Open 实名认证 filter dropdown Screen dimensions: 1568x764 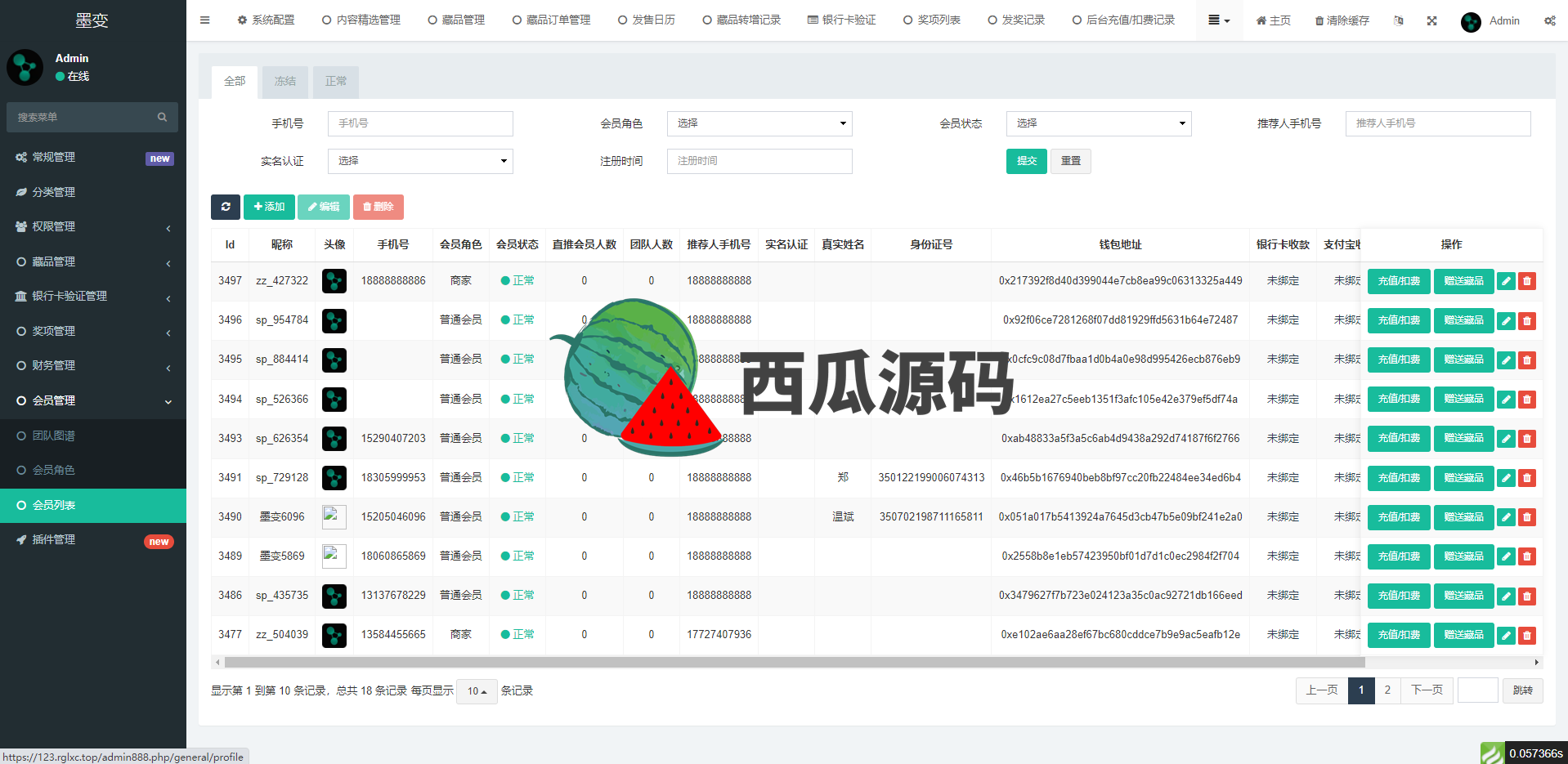coord(420,161)
